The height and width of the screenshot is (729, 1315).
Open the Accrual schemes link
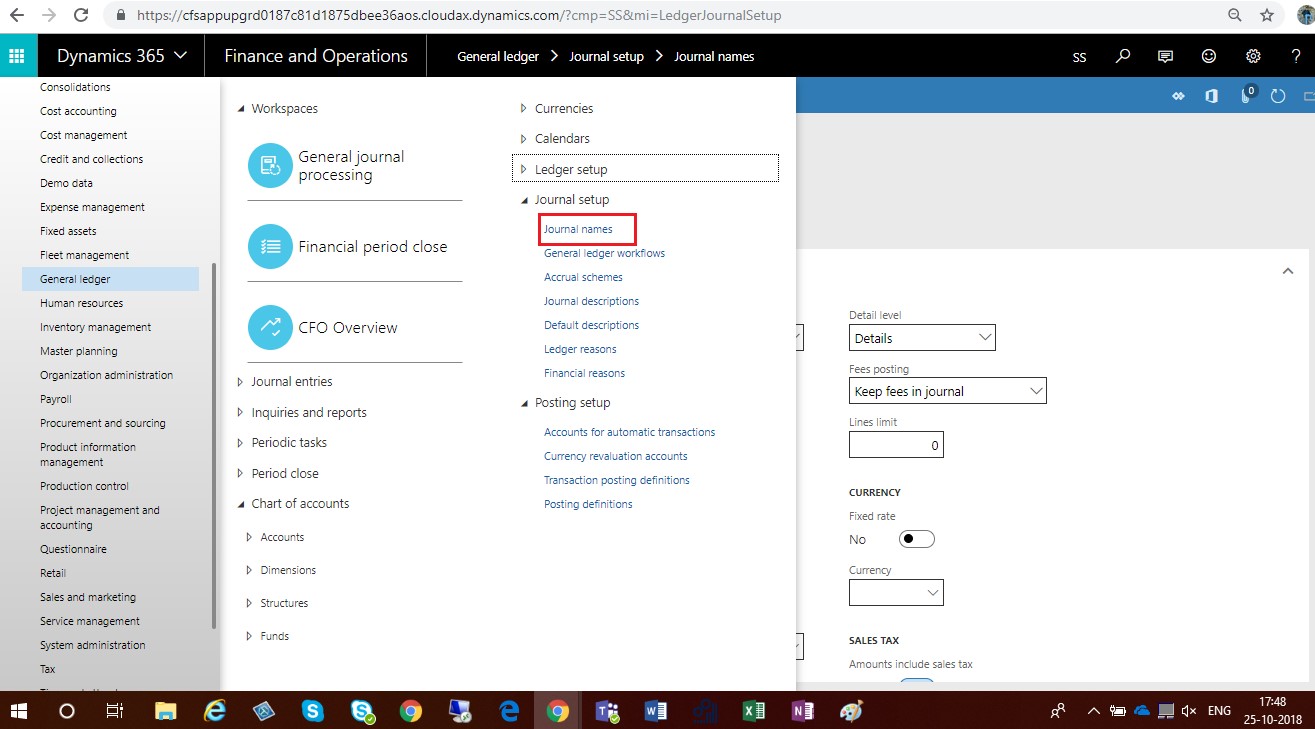pyautogui.click(x=583, y=277)
